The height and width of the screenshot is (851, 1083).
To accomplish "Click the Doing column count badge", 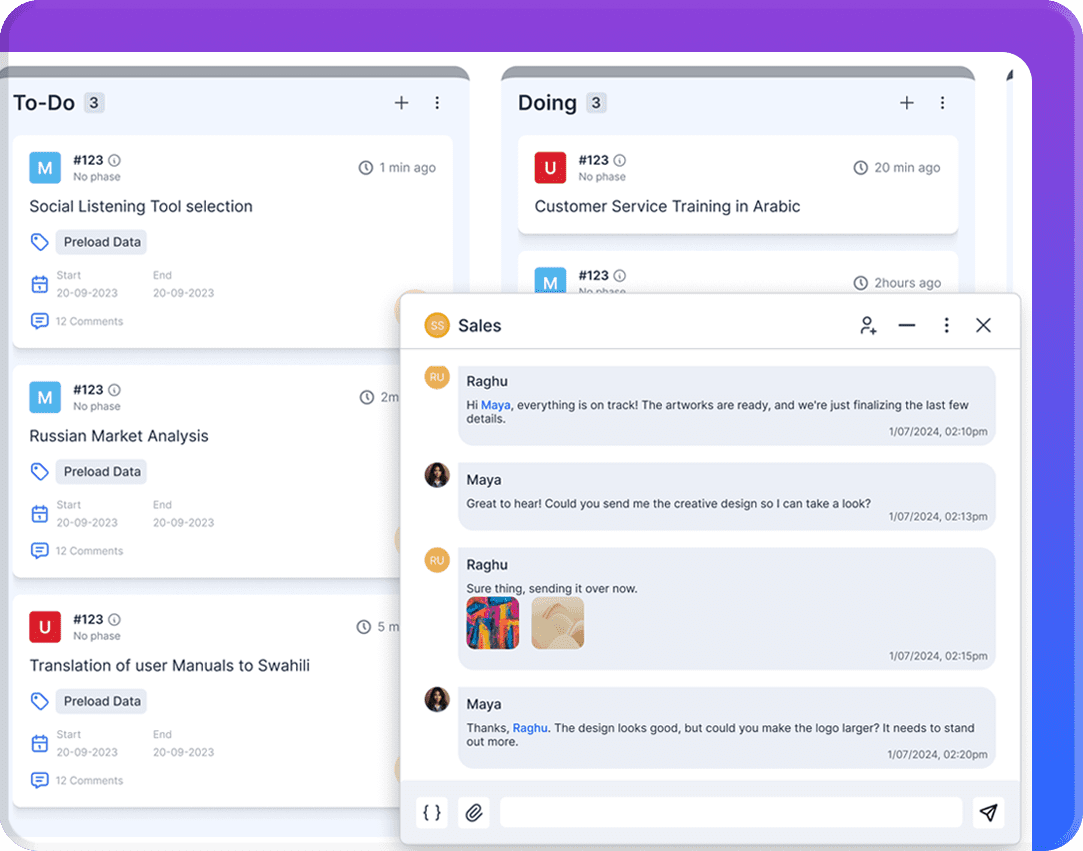I will tap(596, 103).
